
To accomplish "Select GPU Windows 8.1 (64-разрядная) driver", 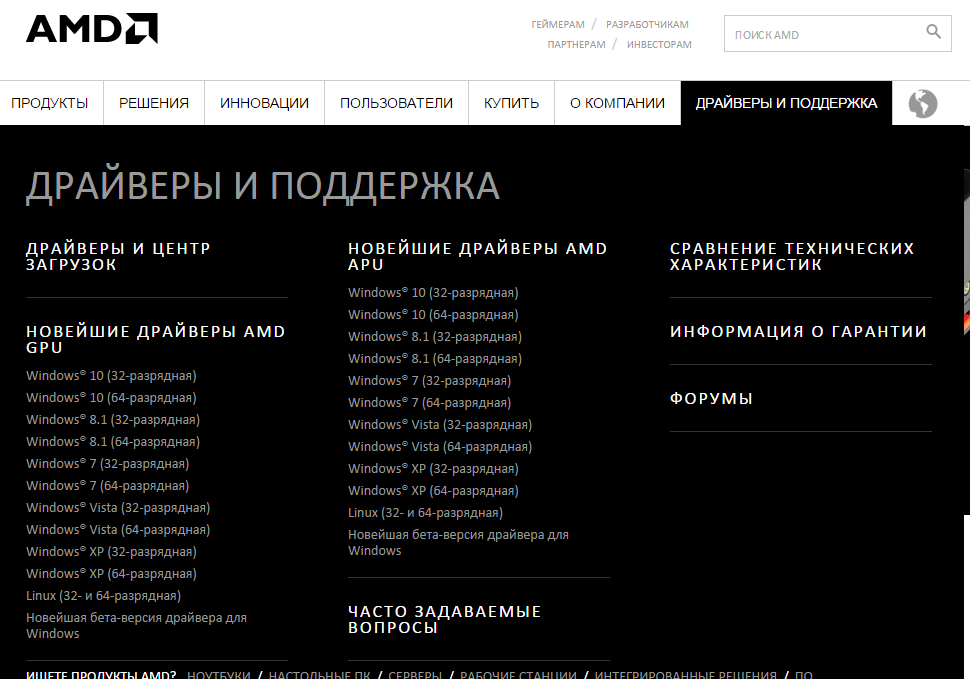I will point(113,442).
